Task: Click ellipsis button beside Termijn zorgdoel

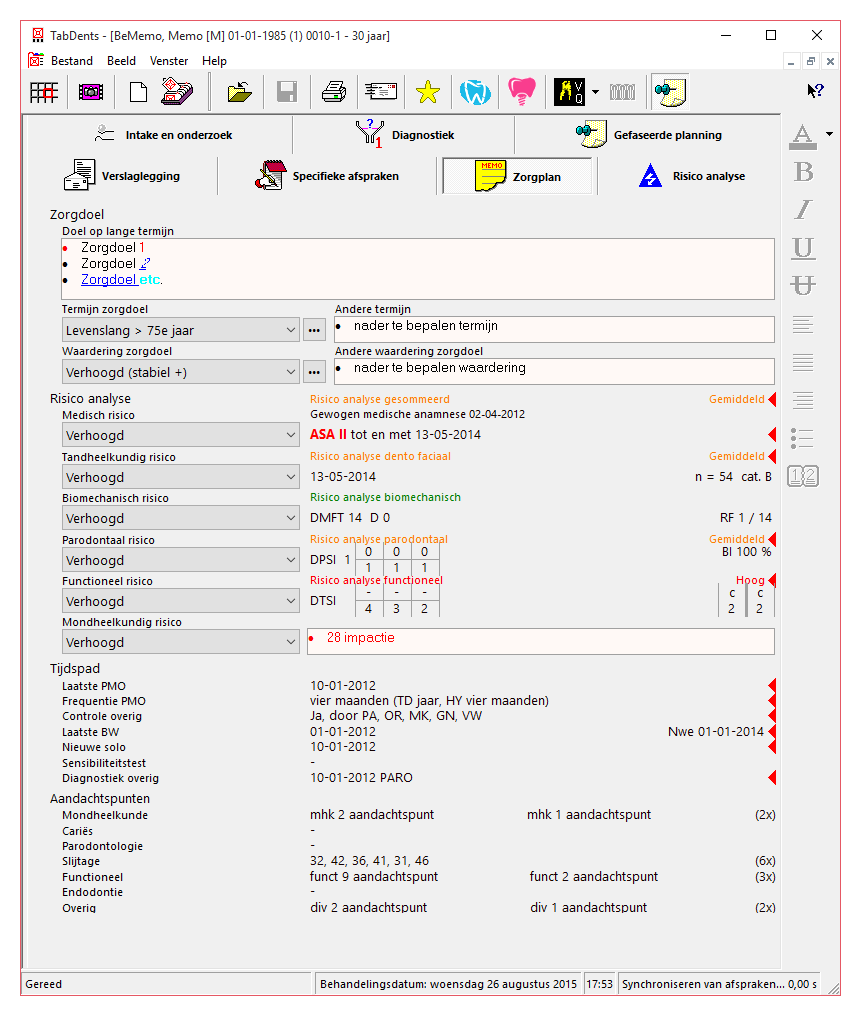Action: click(314, 330)
